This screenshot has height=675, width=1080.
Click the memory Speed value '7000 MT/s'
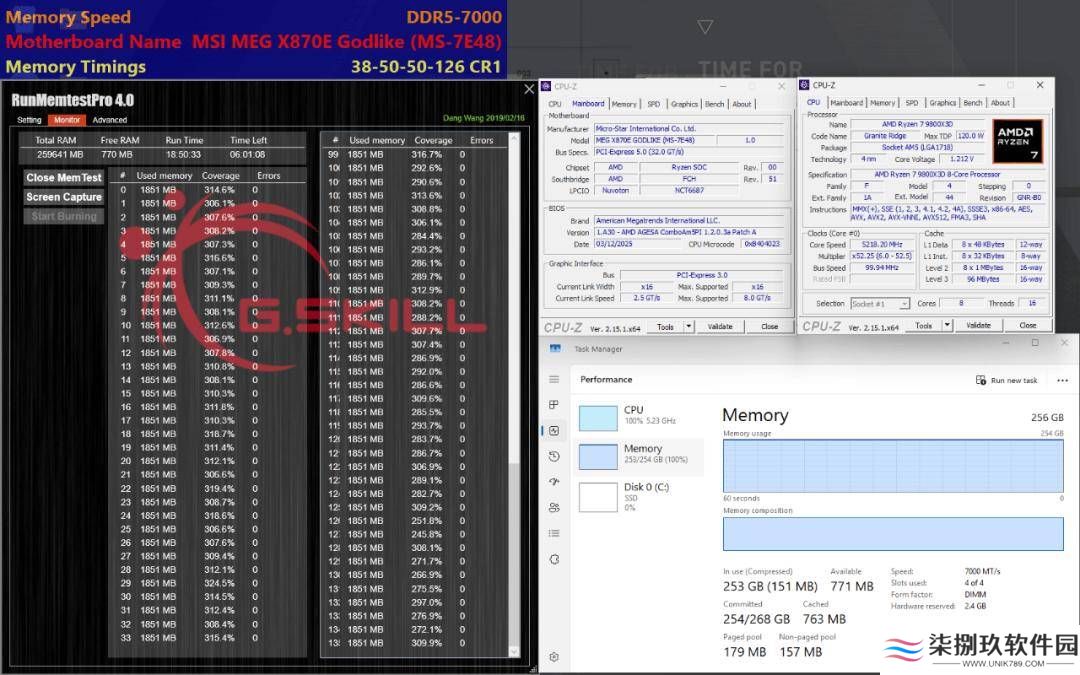(x=982, y=572)
